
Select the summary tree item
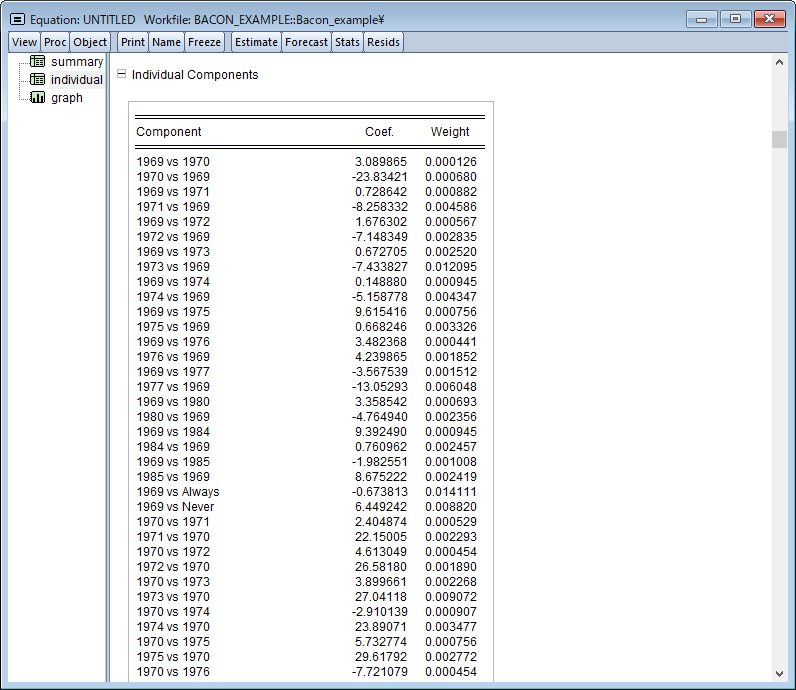77,61
